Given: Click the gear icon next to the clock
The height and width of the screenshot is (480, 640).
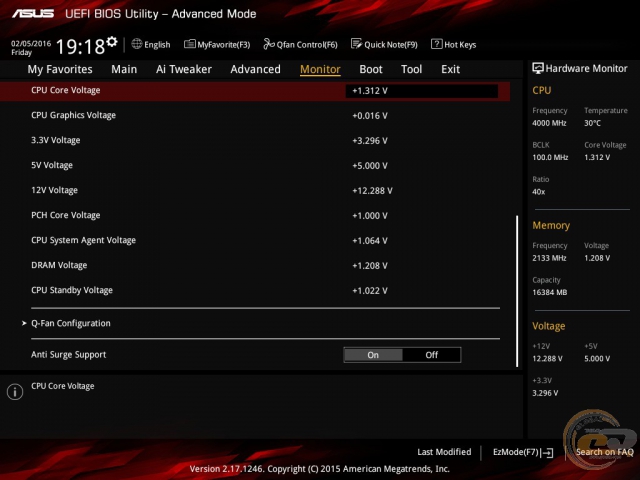Looking at the screenshot, I should click(112, 42).
